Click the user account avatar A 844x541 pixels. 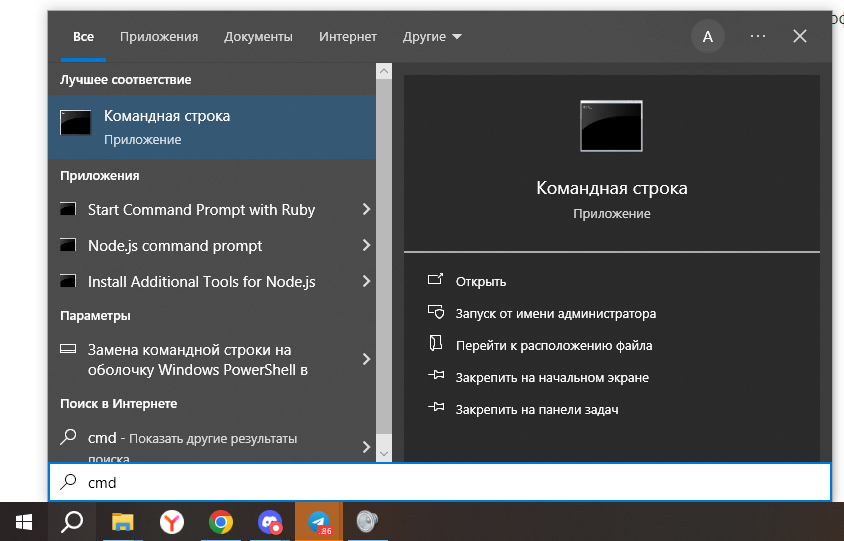click(708, 37)
